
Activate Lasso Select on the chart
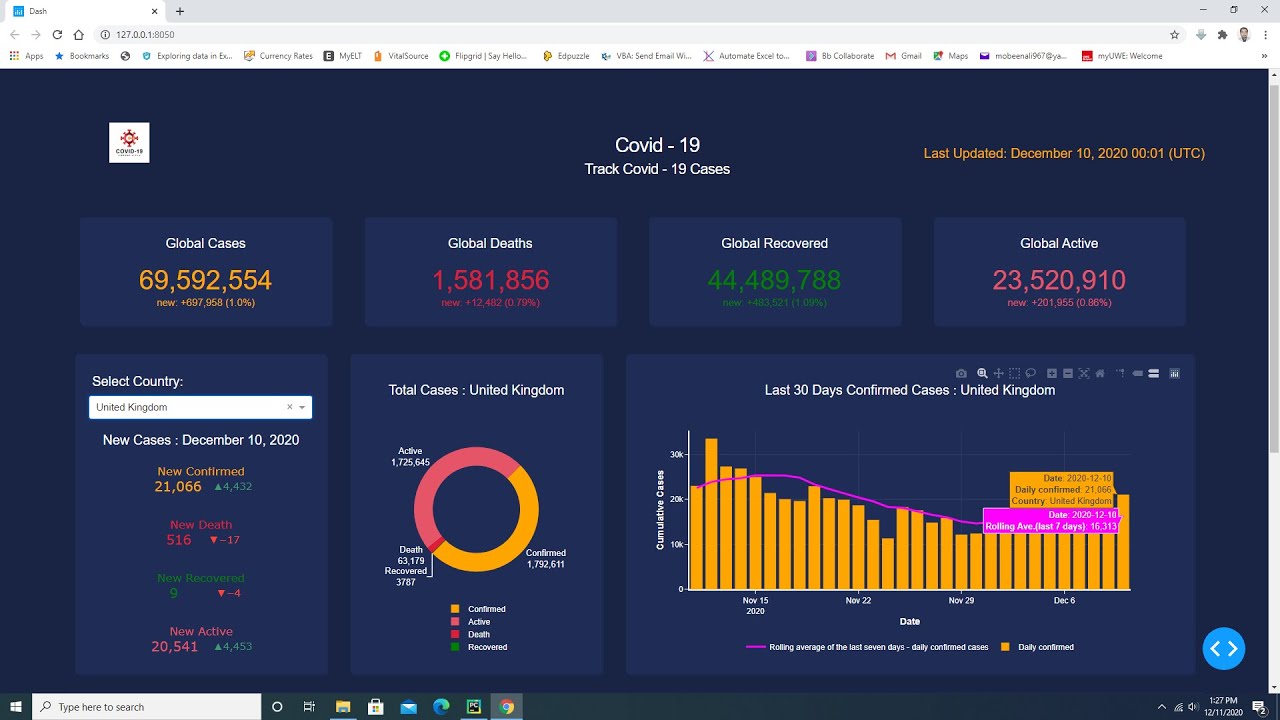click(x=1030, y=372)
